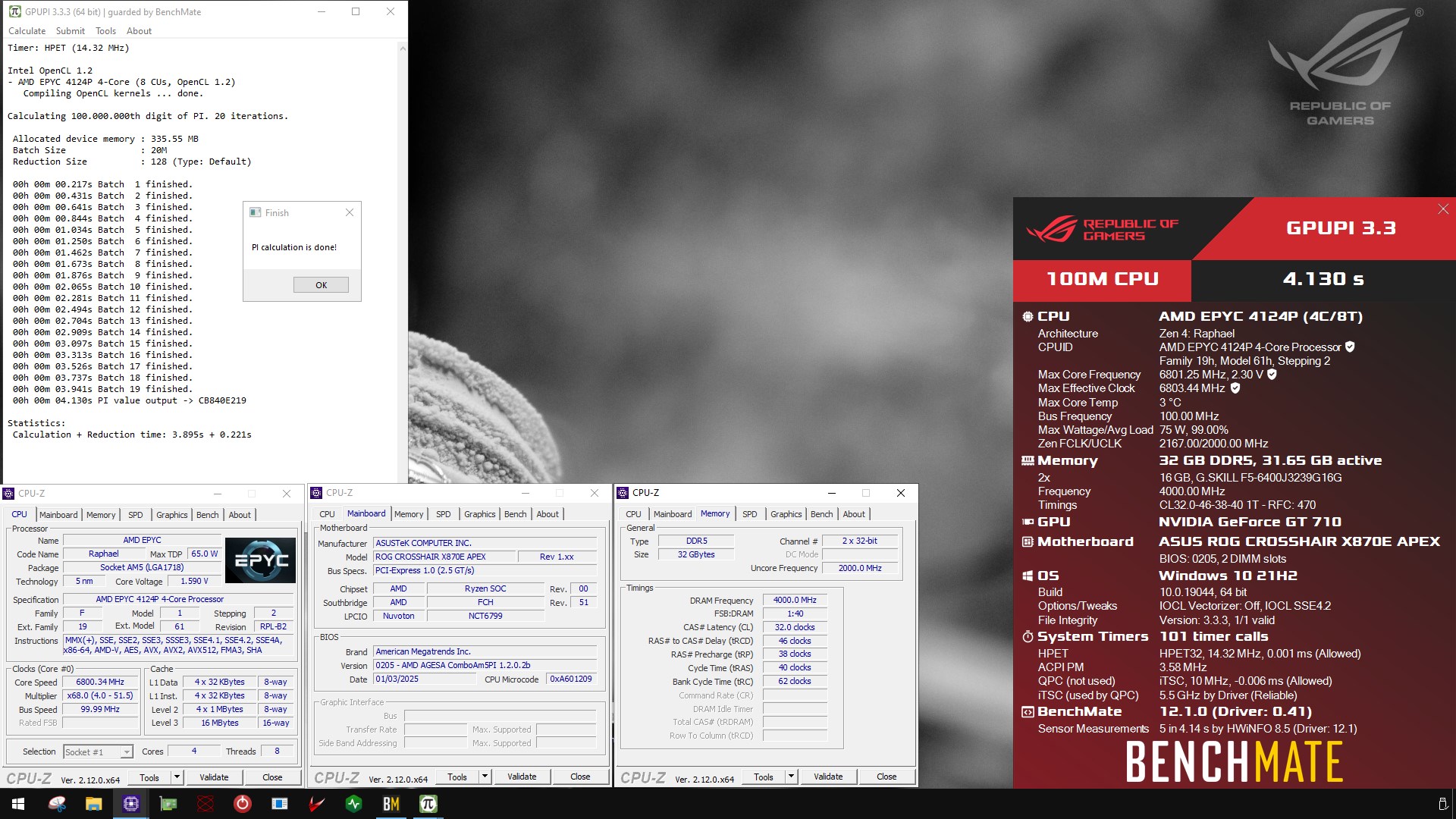
Task: Select PI value output line CB840E219
Action: click(x=129, y=400)
